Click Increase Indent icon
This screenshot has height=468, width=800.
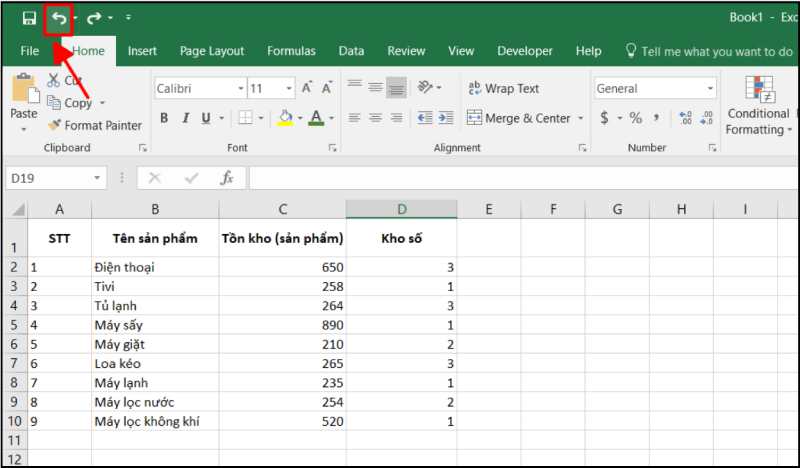pos(446,118)
